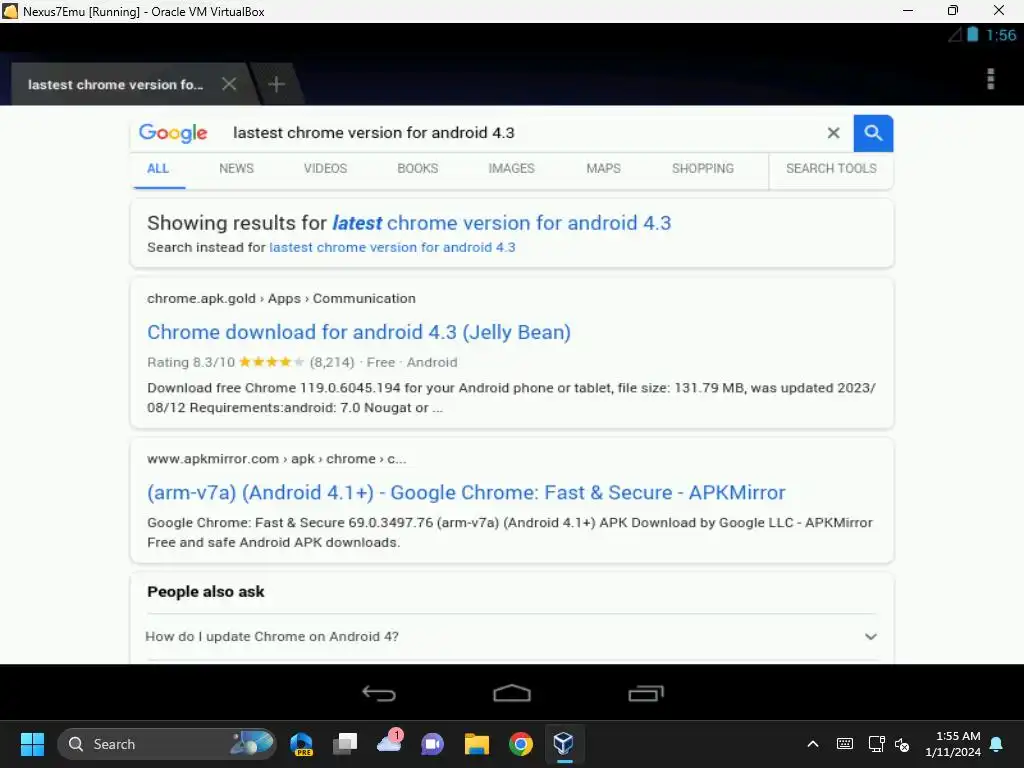
Task: Click the Windows taskbar Search box
Action: tap(167, 744)
